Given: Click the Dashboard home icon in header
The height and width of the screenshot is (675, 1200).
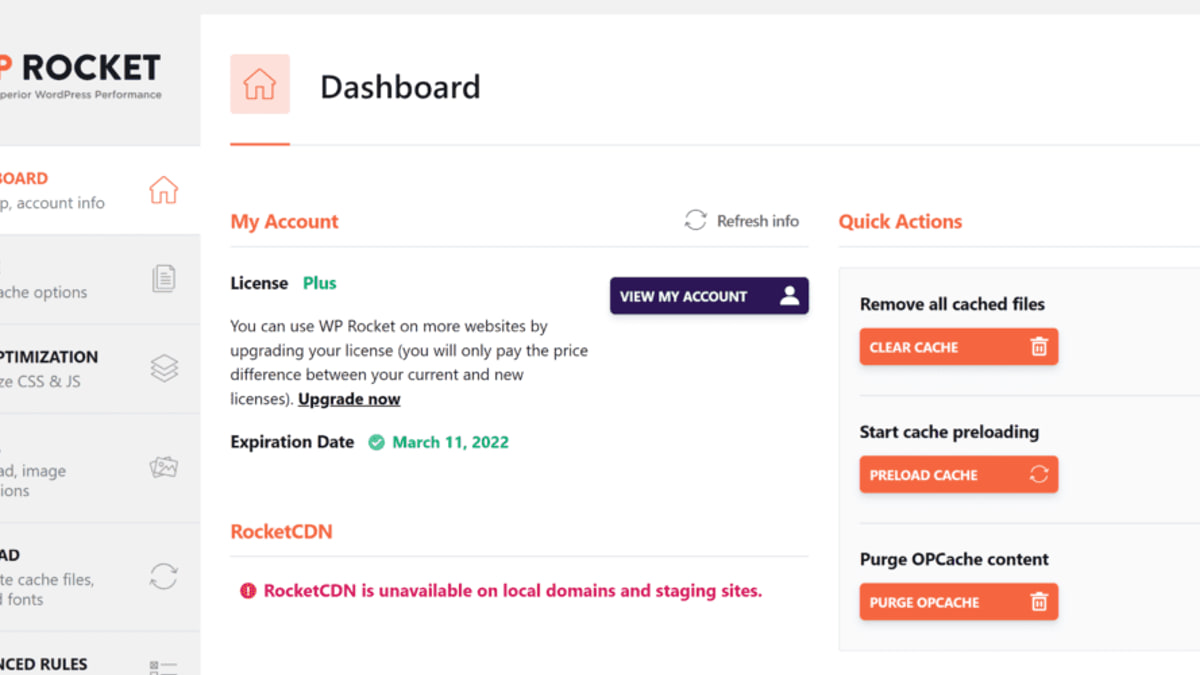Looking at the screenshot, I should pyautogui.click(x=260, y=85).
